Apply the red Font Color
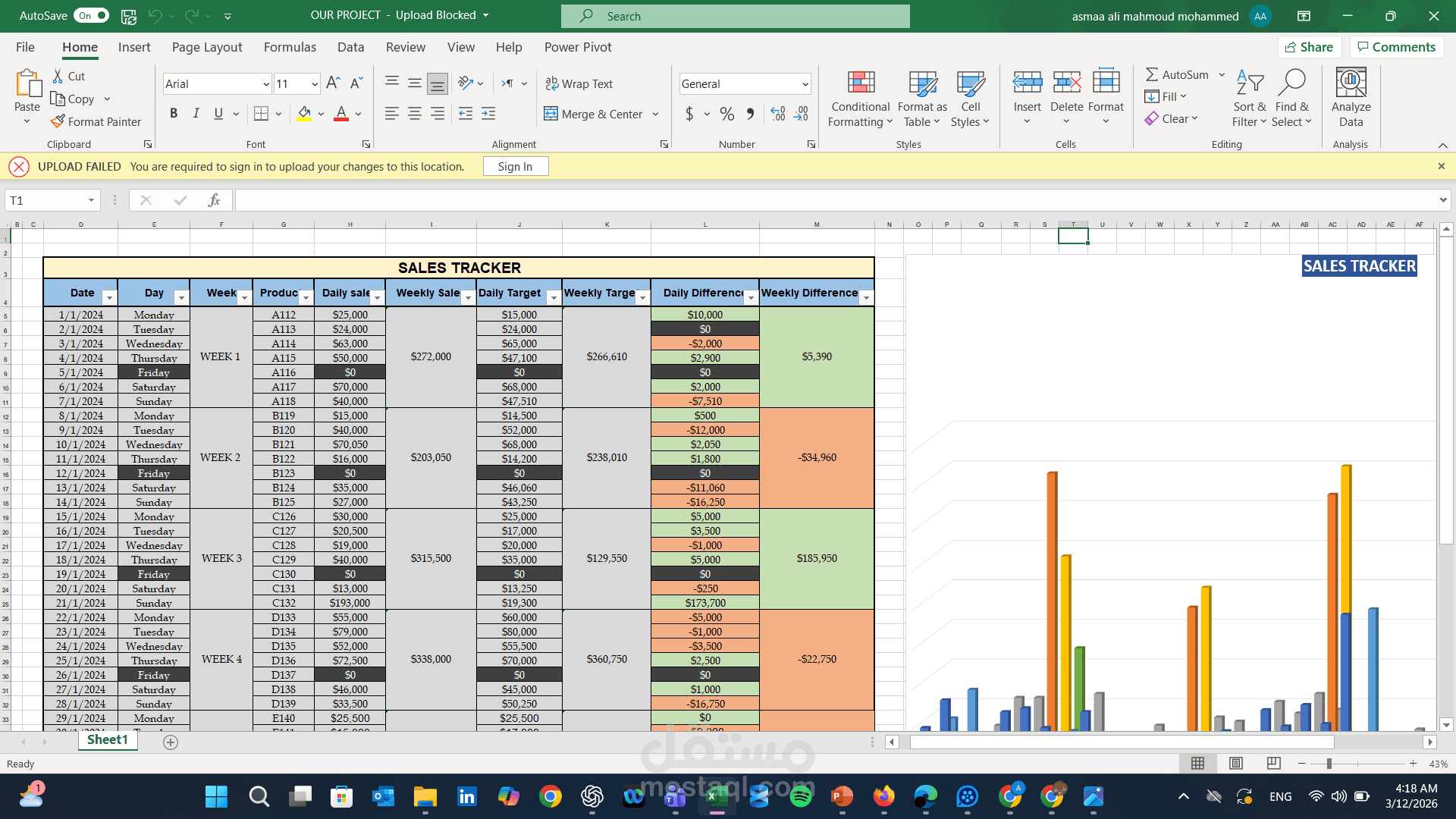Screen dimensions: 1456x819 tap(341, 114)
